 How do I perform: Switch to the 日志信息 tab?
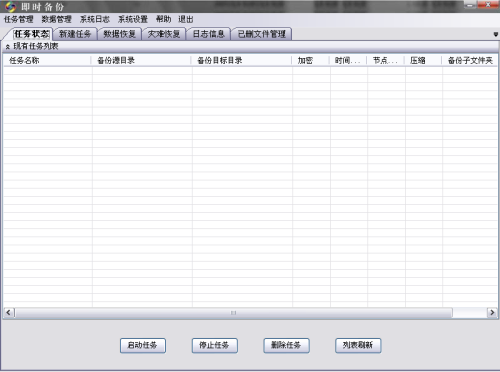209,34
